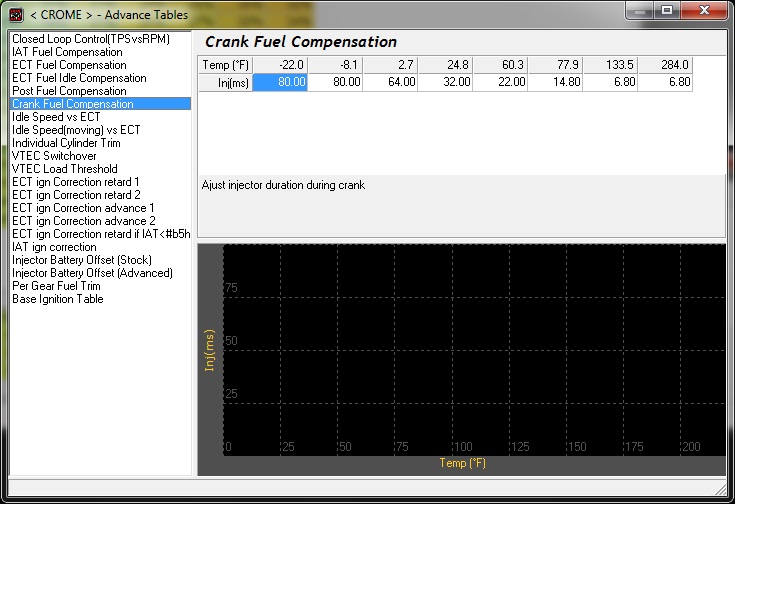The height and width of the screenshot is (614, 768).
Task: Select Individual Cylinder Trim entry
Action: tap(66, 143)
